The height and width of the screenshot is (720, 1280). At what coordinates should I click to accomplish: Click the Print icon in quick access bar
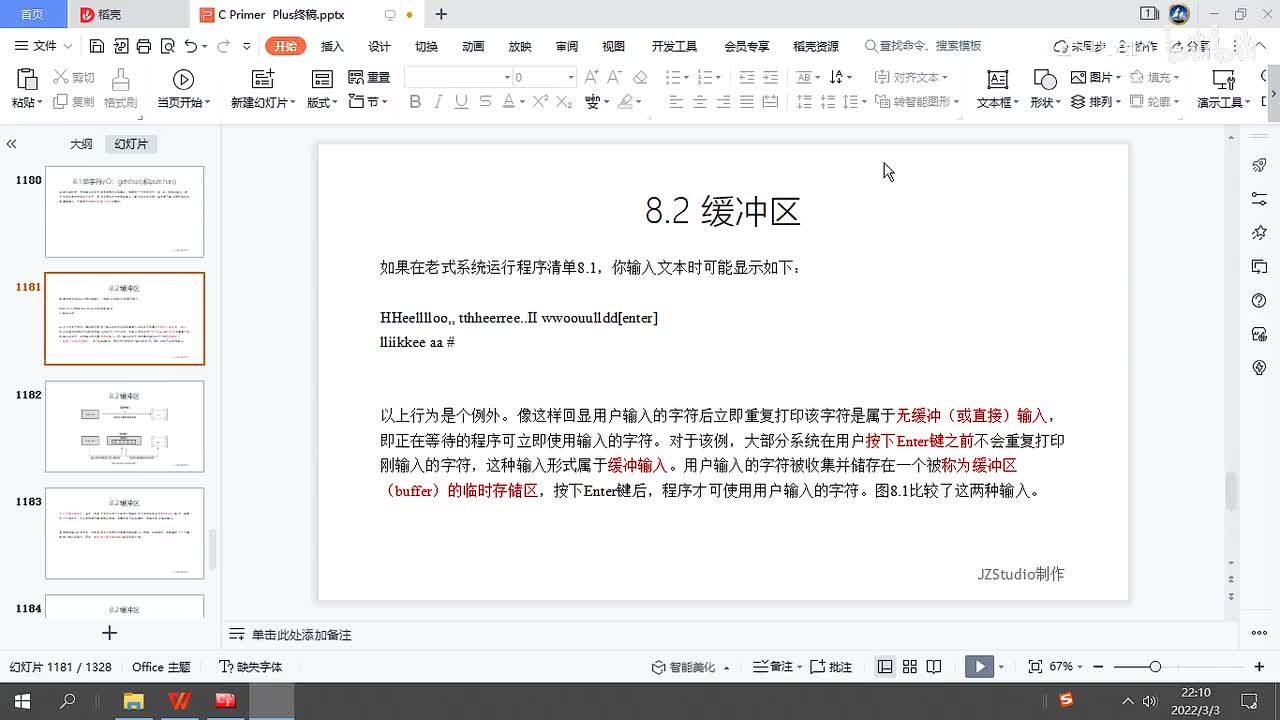click(144, 46)
